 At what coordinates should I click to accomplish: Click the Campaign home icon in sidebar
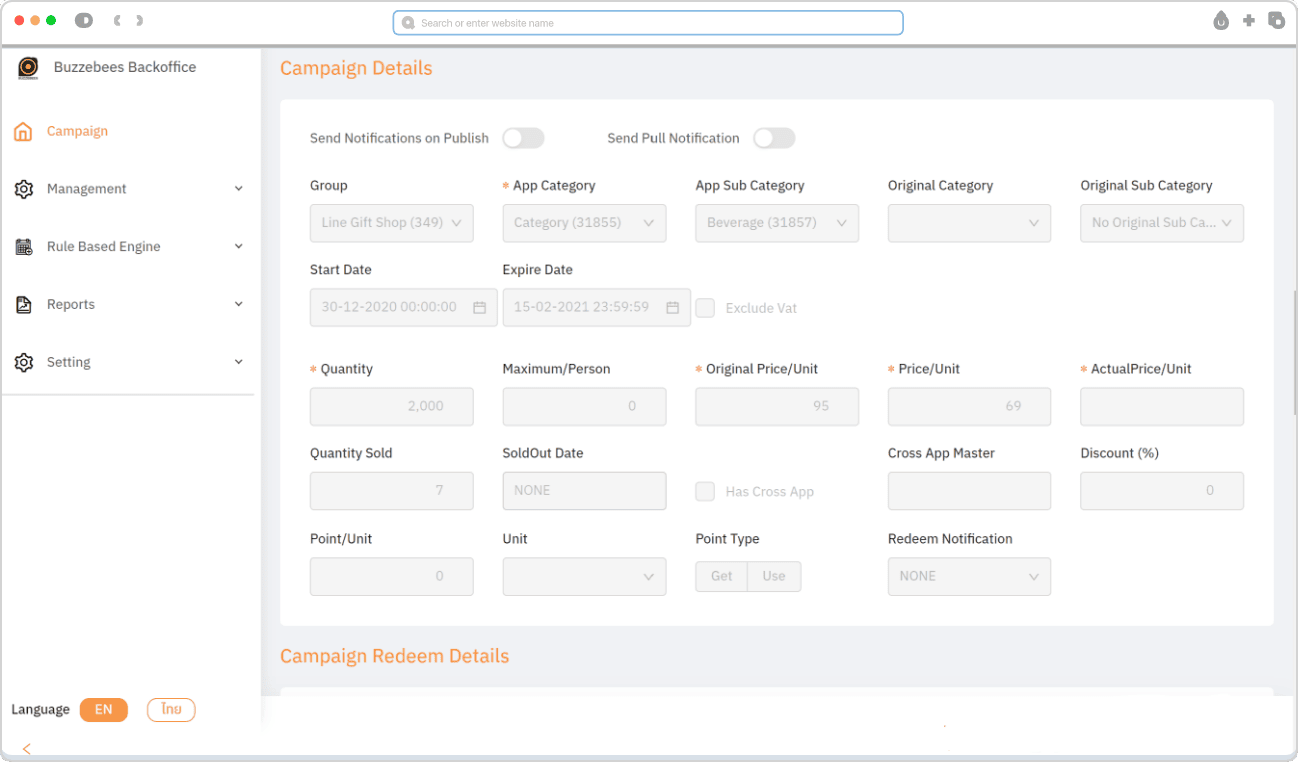pyautogui.click(x=24, y=131)
